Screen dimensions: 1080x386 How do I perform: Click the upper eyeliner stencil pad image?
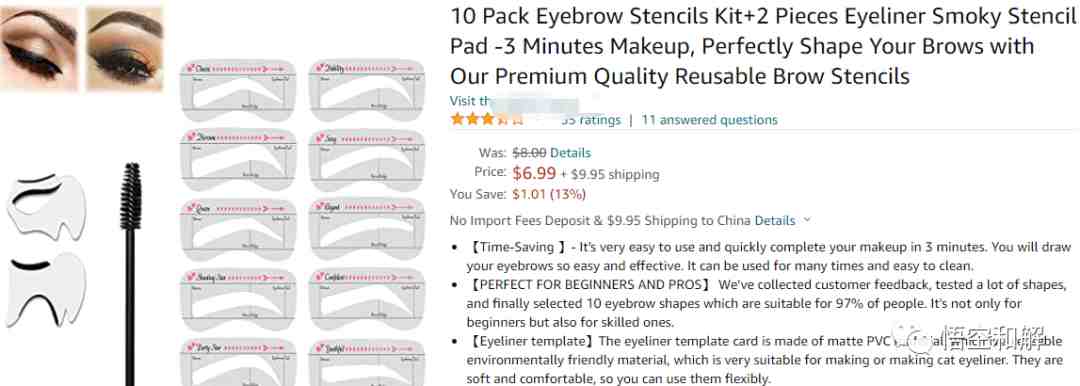click(x=46, y=206)
